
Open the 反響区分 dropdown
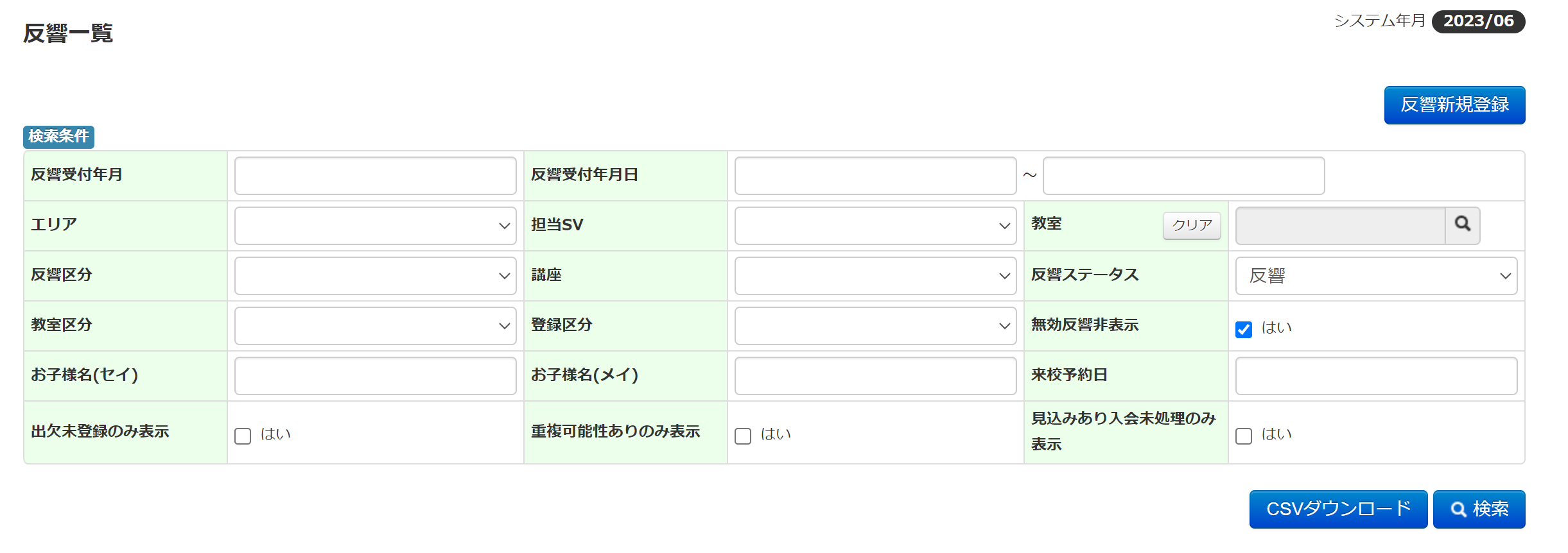point(375,275)
